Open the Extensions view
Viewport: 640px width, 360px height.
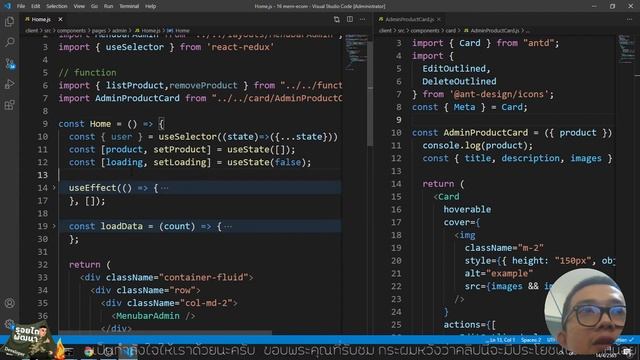[9, 105]
